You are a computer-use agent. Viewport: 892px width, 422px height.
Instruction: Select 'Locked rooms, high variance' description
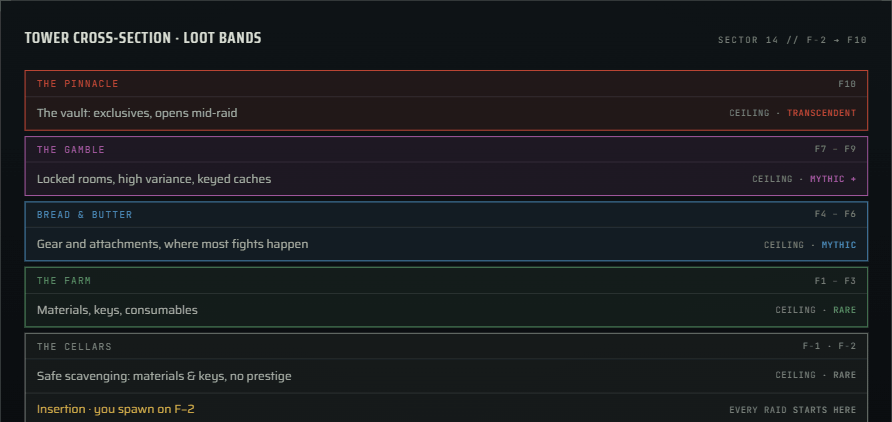154,179
